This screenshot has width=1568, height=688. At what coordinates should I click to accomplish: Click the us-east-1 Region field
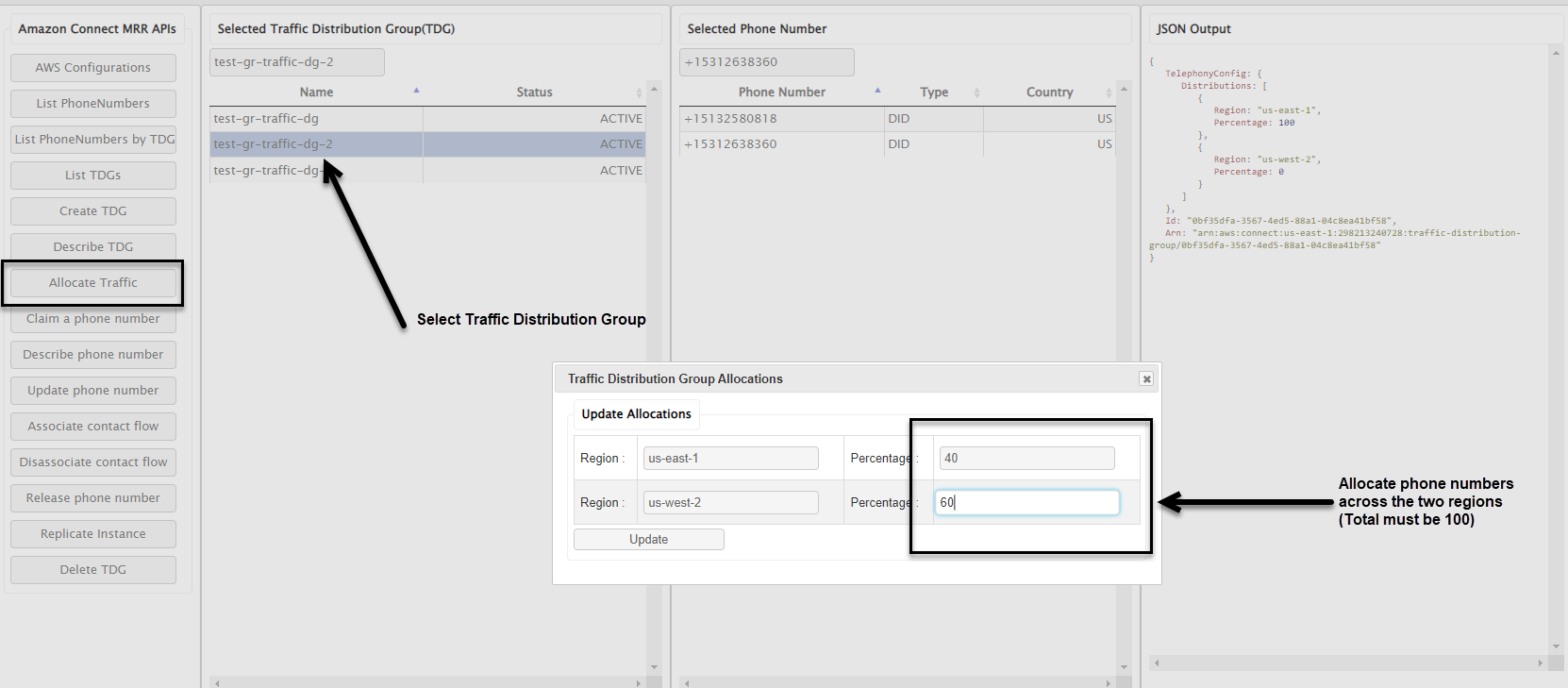(731, 459)
